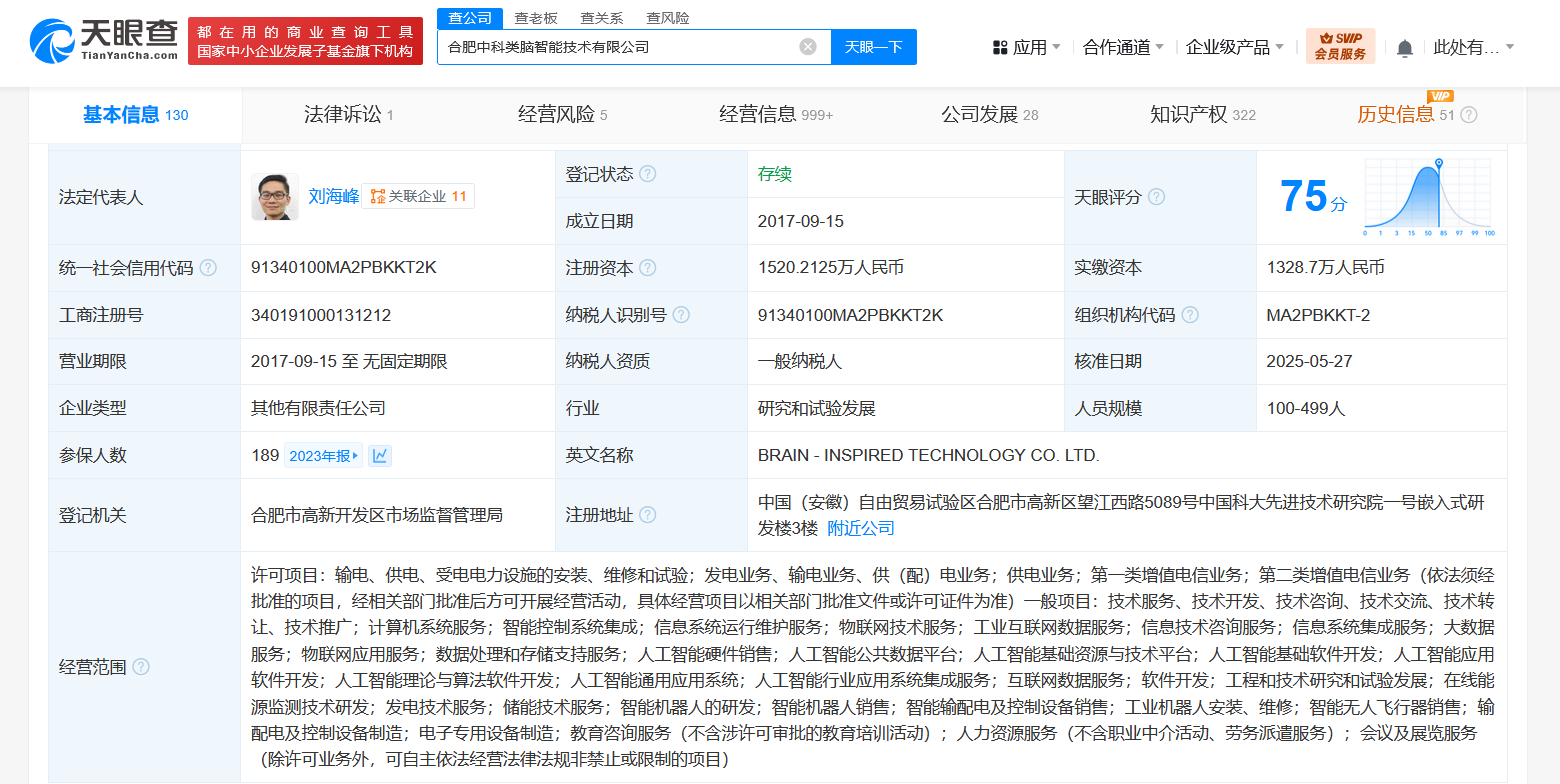Open notifications bell icon

(1404, 48)
